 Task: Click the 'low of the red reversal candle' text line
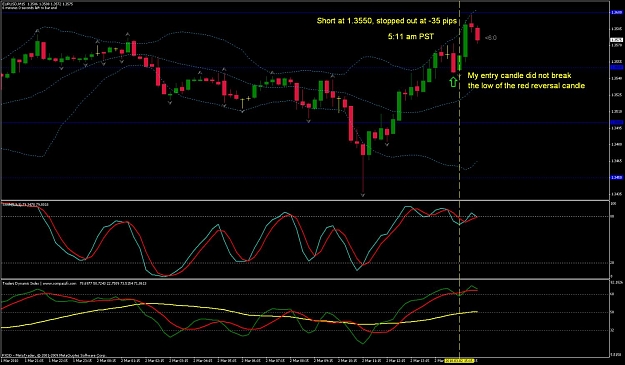(x=526, y=86)
